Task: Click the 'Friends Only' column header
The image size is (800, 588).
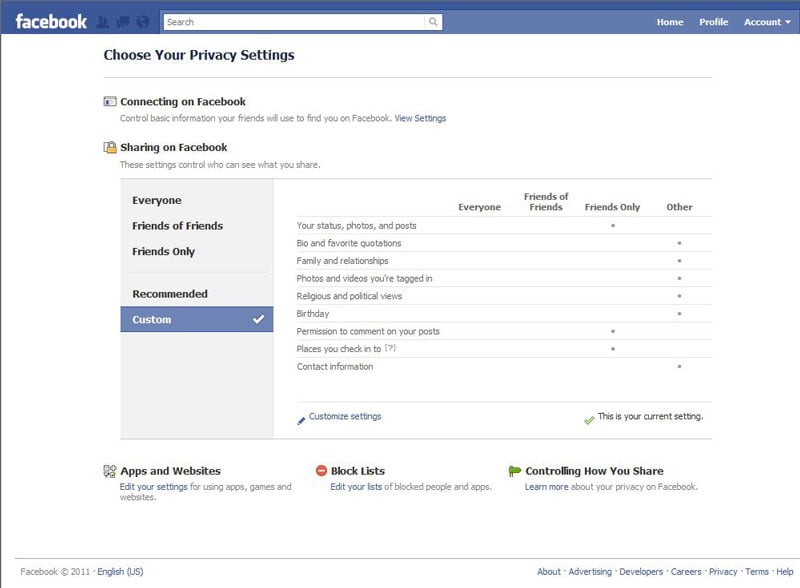Action: point(612,207)
